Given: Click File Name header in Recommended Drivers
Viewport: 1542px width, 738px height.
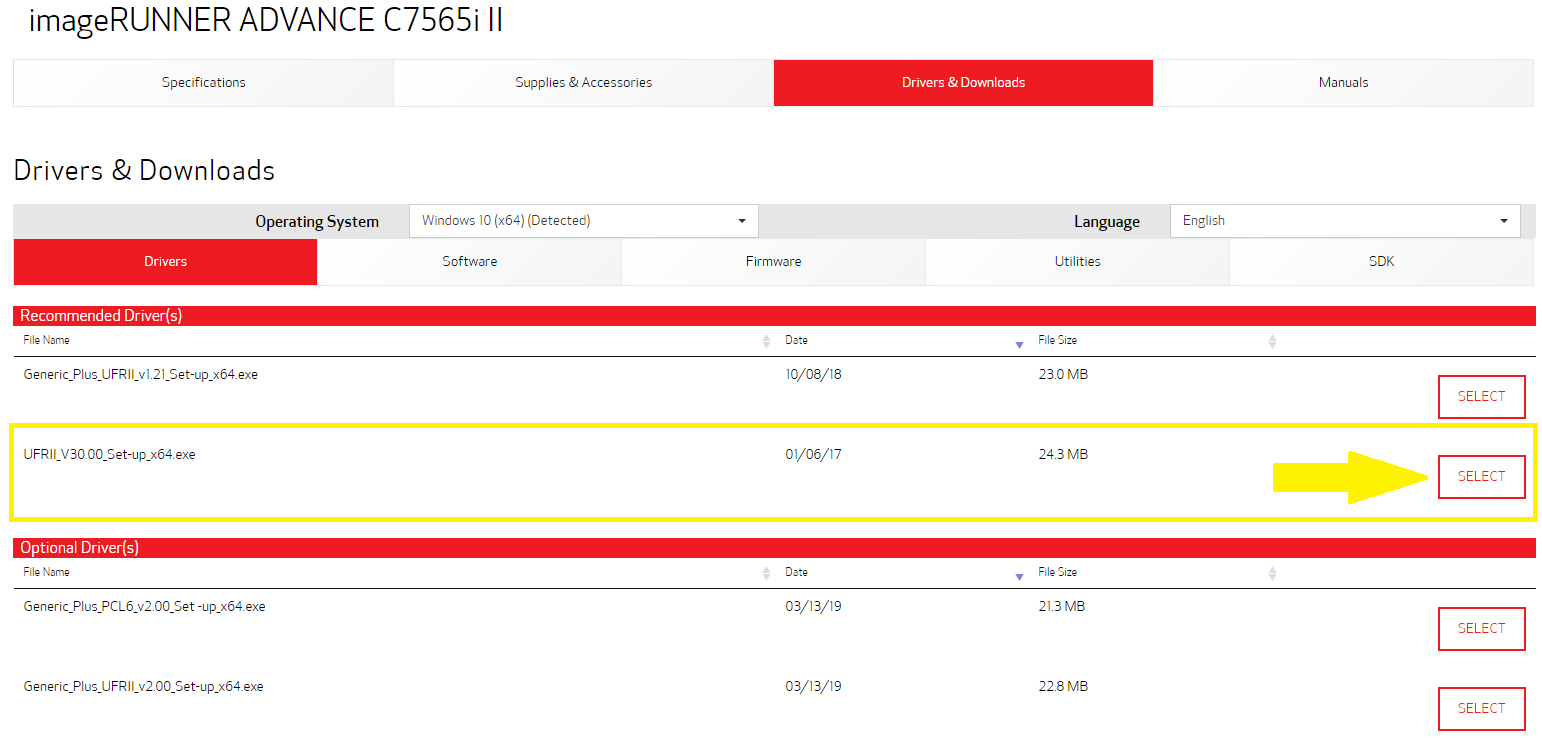Looking at the screenshot, I should click(x=46, y=340).
